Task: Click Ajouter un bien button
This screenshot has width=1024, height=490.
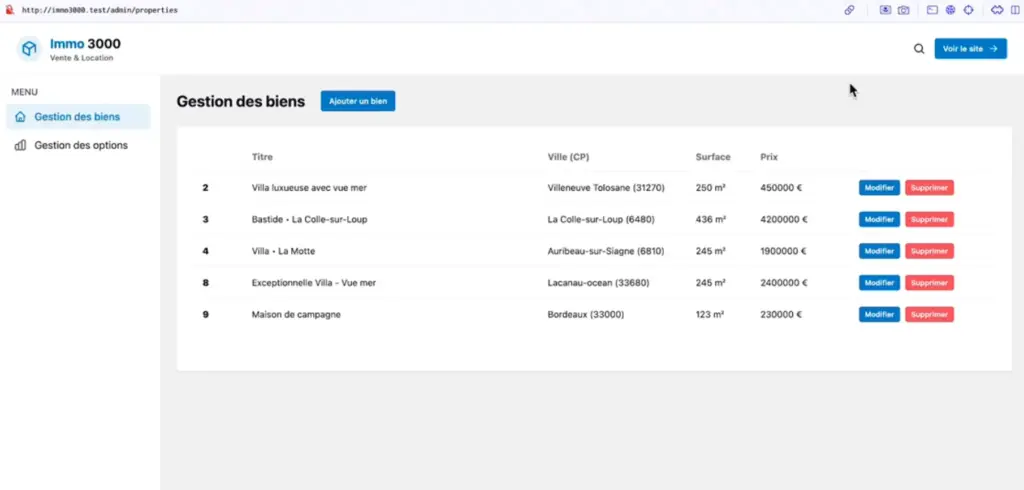Action: coord(358,101)
